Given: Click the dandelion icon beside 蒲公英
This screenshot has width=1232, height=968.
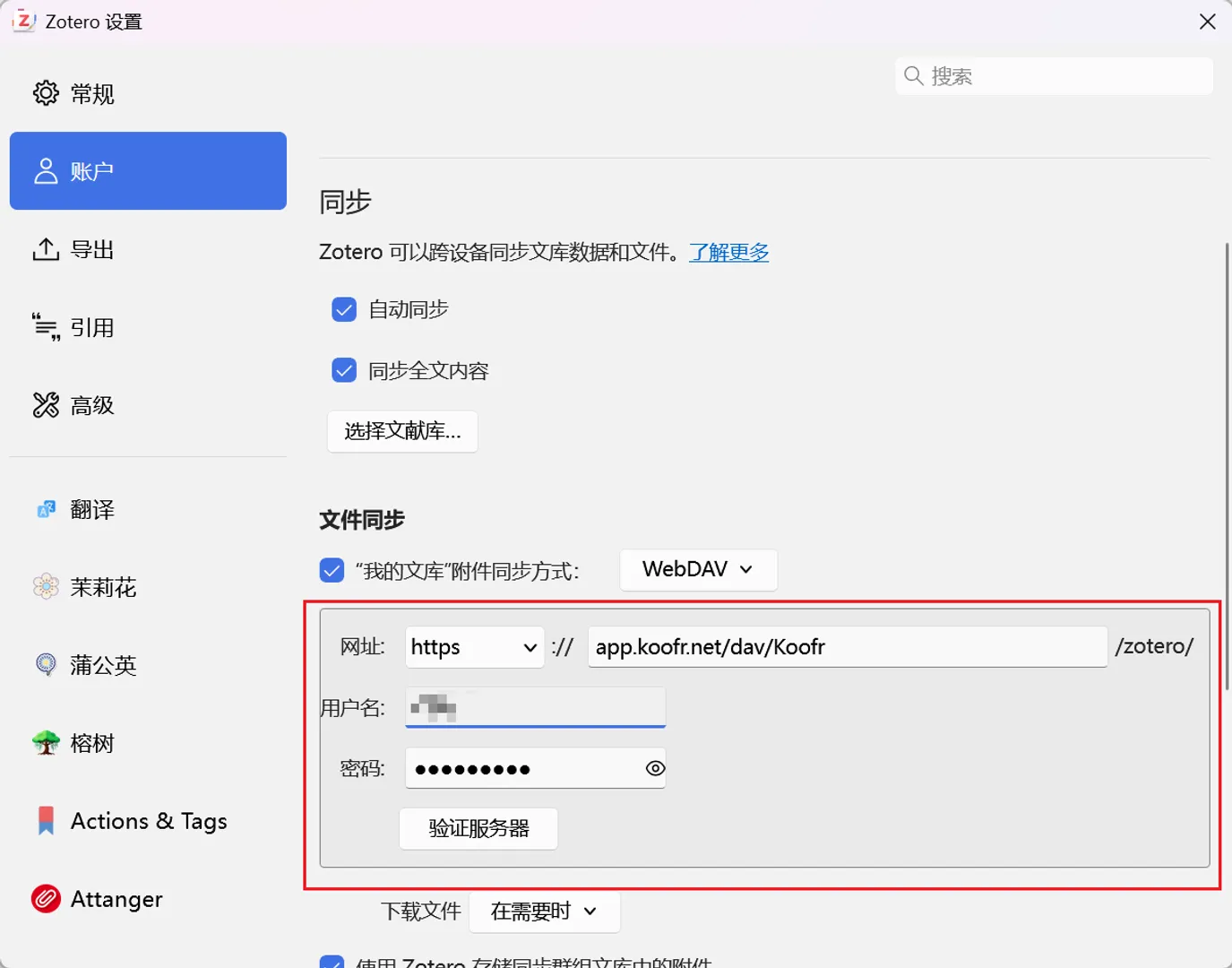Looking at the screenshot, I should (x=46, y=665).
